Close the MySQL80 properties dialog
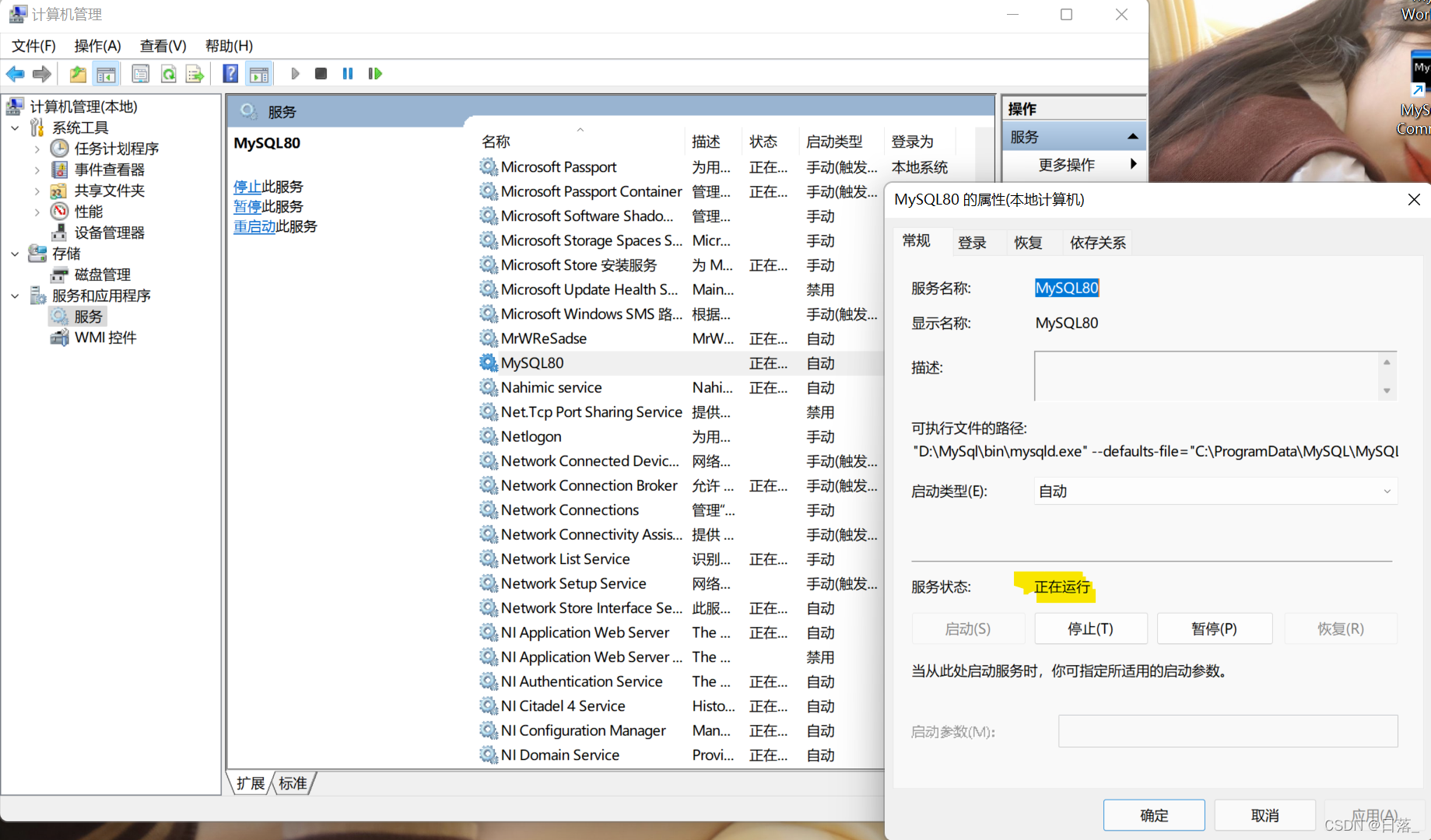This screenshot has height=840, width=1431. 1414,200
